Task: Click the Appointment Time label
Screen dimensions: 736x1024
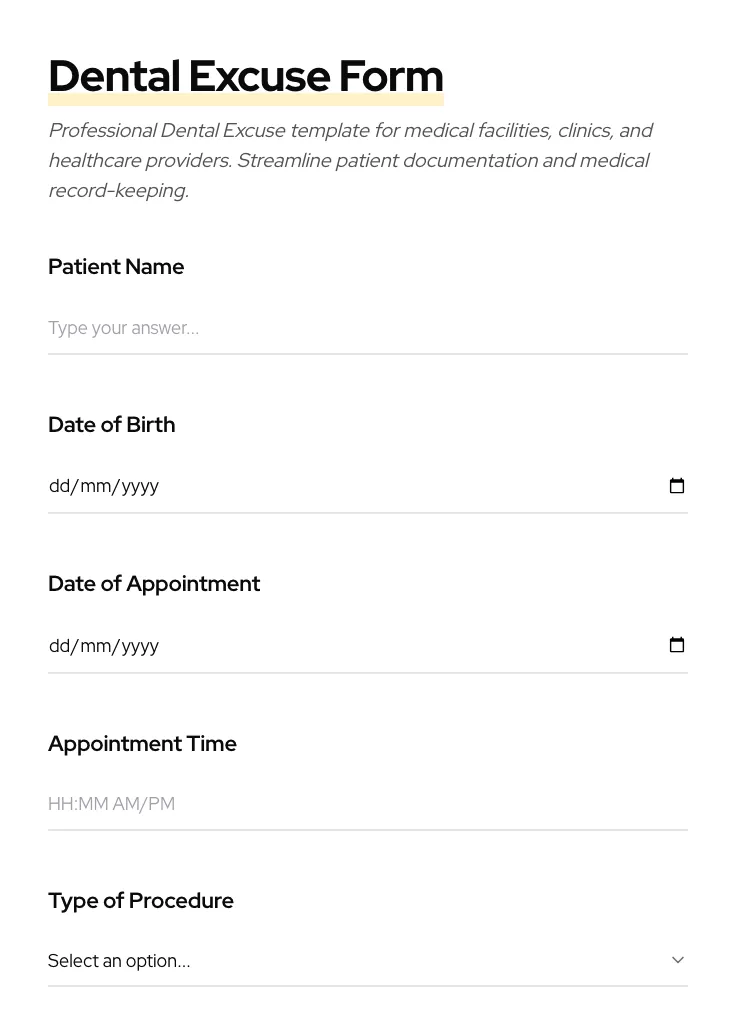Action: click(142, 744)
